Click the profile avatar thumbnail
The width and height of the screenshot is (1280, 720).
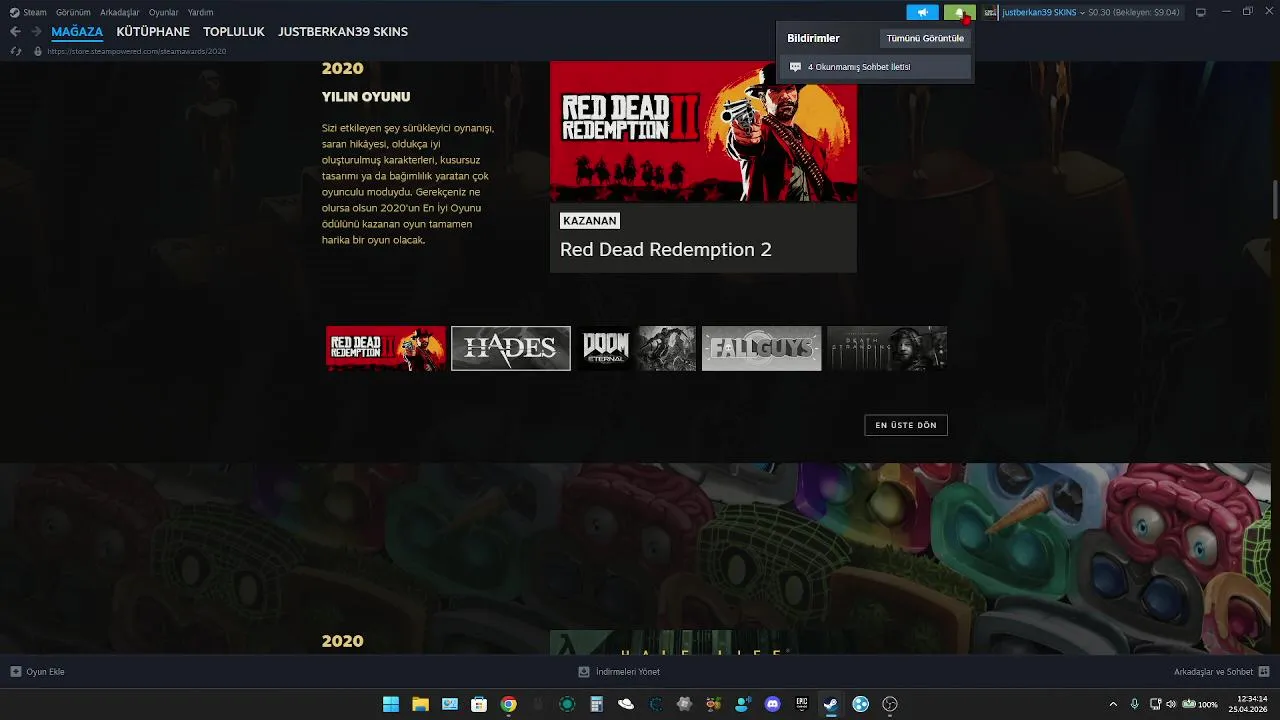click(990, 12)
